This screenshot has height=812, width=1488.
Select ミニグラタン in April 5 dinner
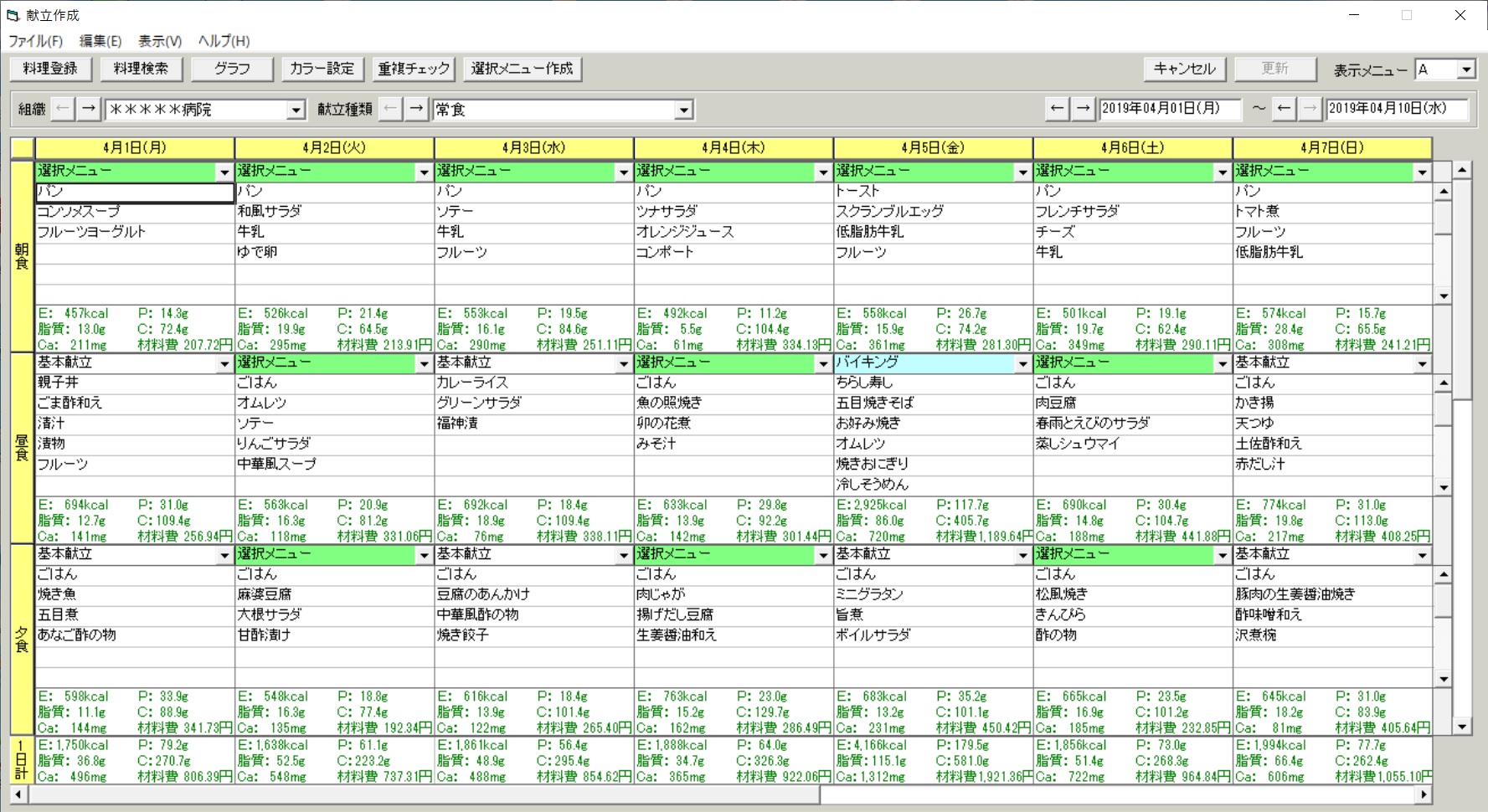coord(933,594)
